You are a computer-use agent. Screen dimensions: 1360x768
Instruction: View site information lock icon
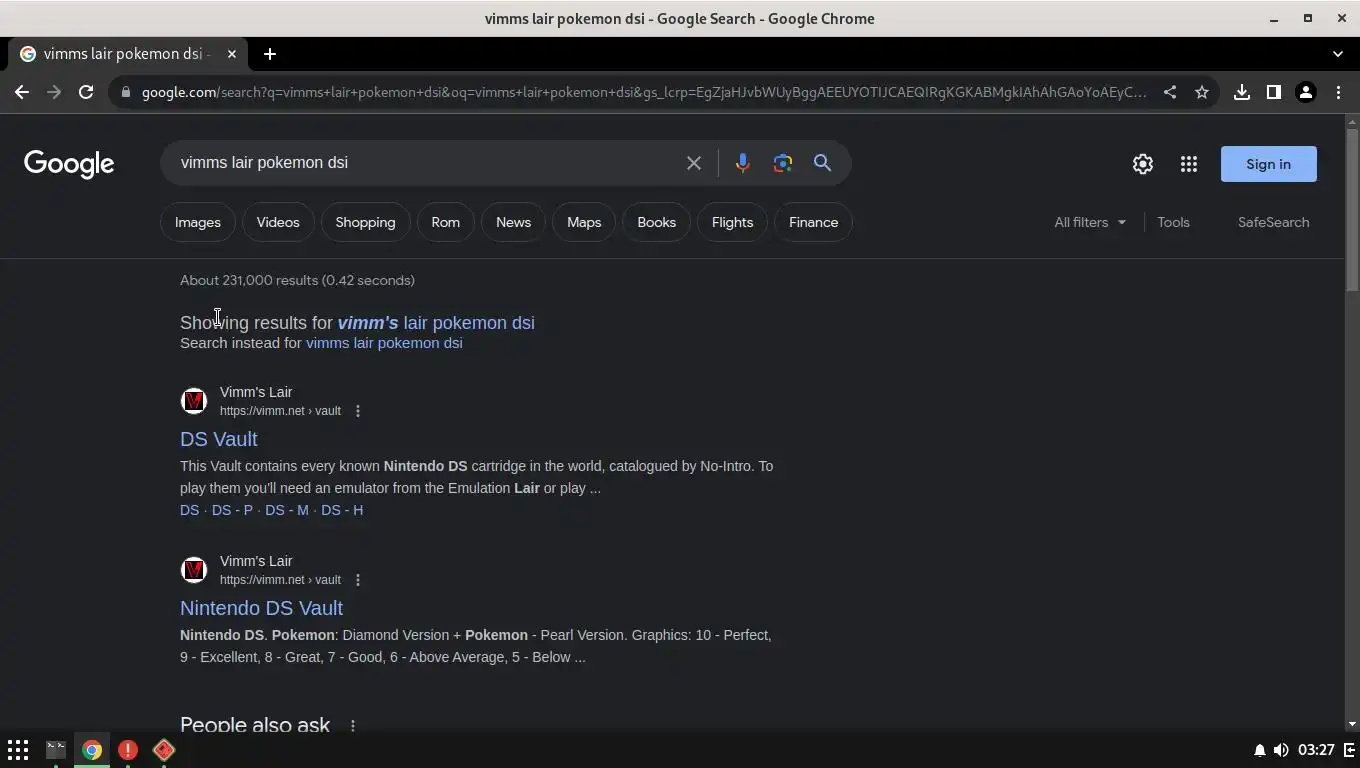125,92
